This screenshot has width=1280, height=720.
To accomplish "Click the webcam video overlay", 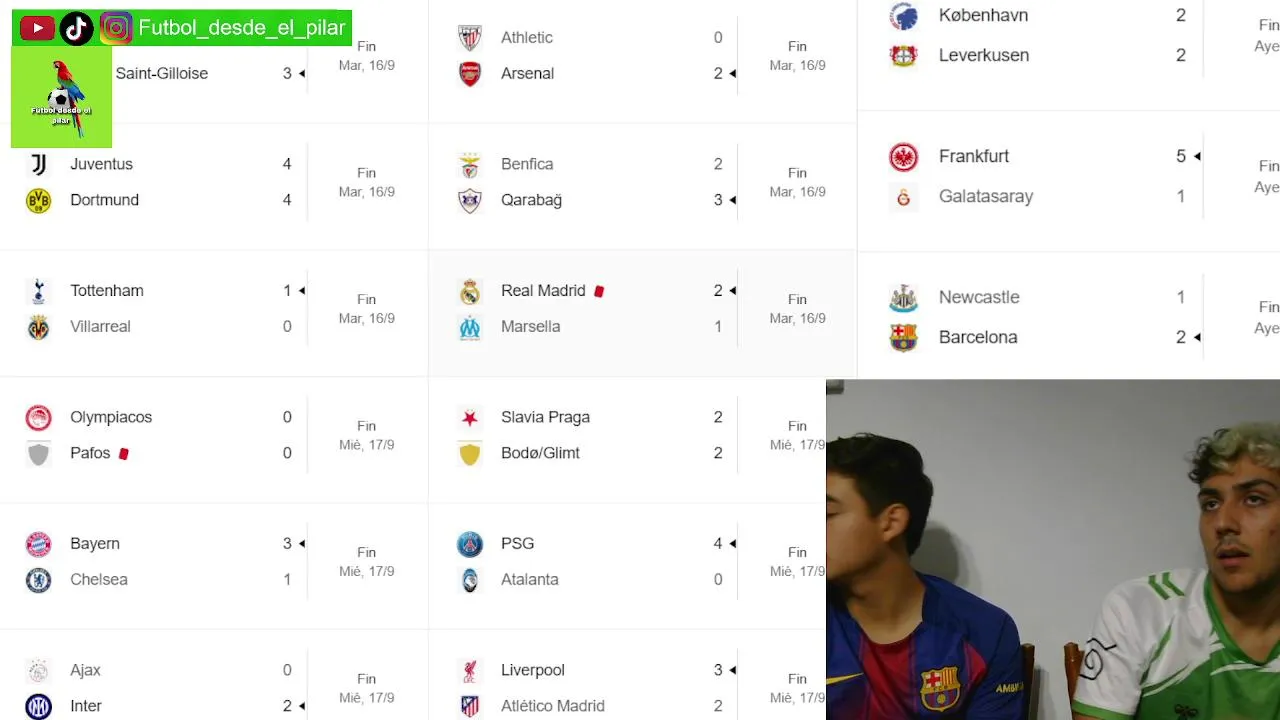I will coord(1053,550).
